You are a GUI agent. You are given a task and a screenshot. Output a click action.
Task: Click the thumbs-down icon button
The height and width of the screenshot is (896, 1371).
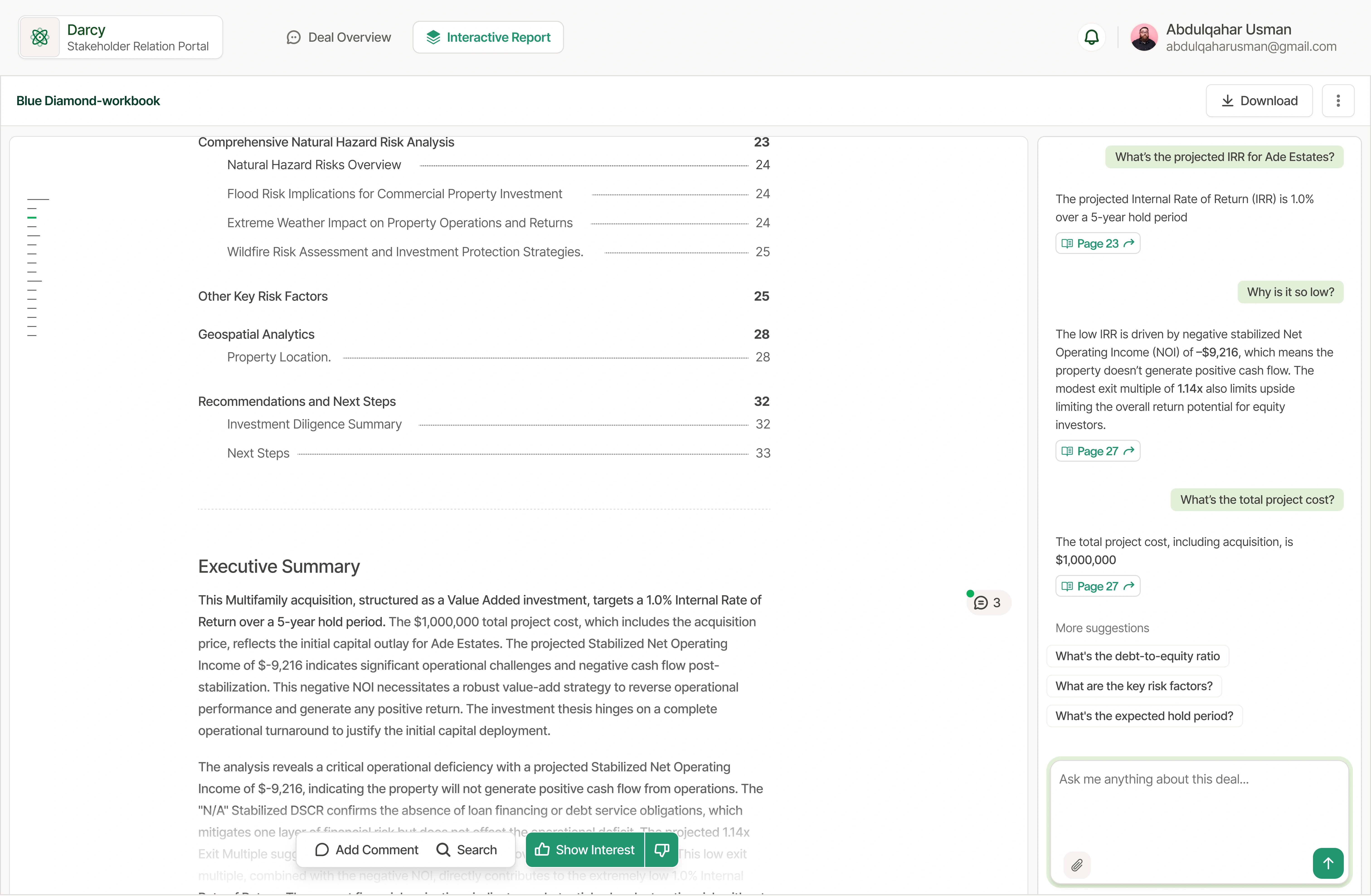point(662,850)
